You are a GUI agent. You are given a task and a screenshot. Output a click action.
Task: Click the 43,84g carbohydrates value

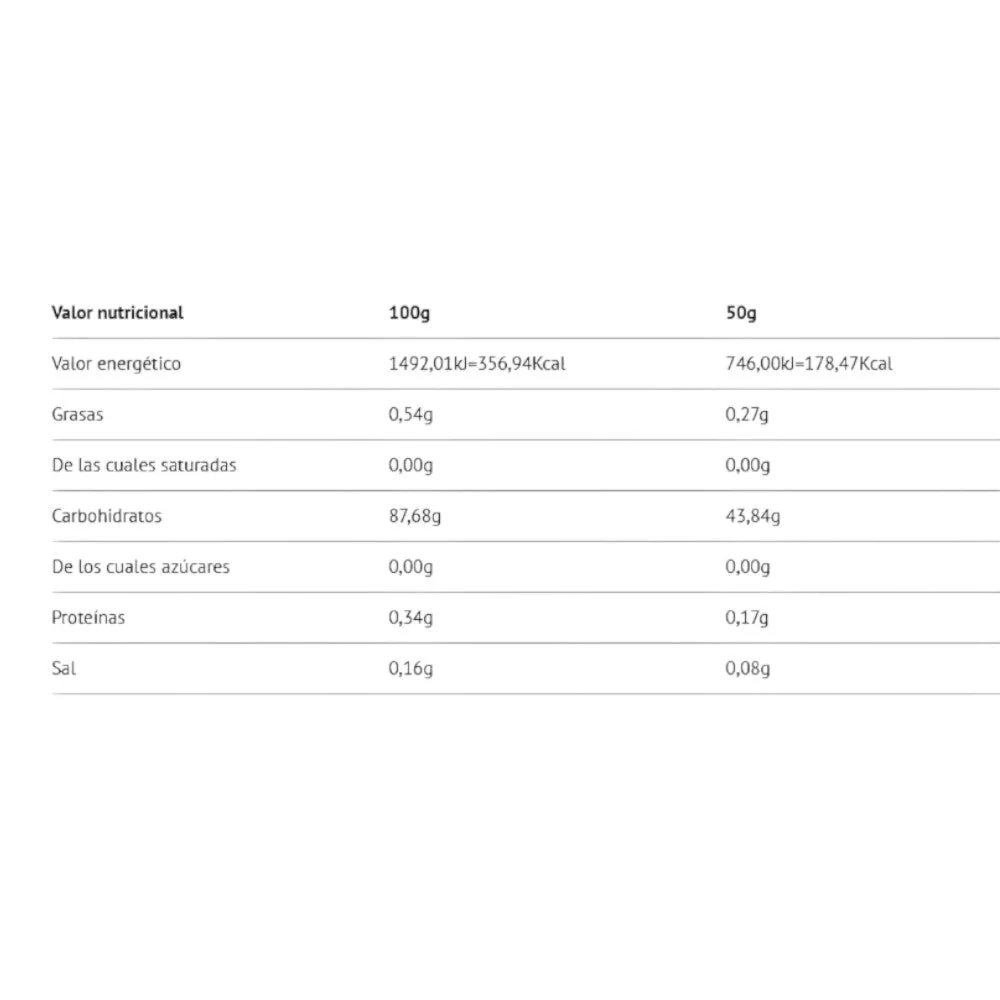[753, 517]
